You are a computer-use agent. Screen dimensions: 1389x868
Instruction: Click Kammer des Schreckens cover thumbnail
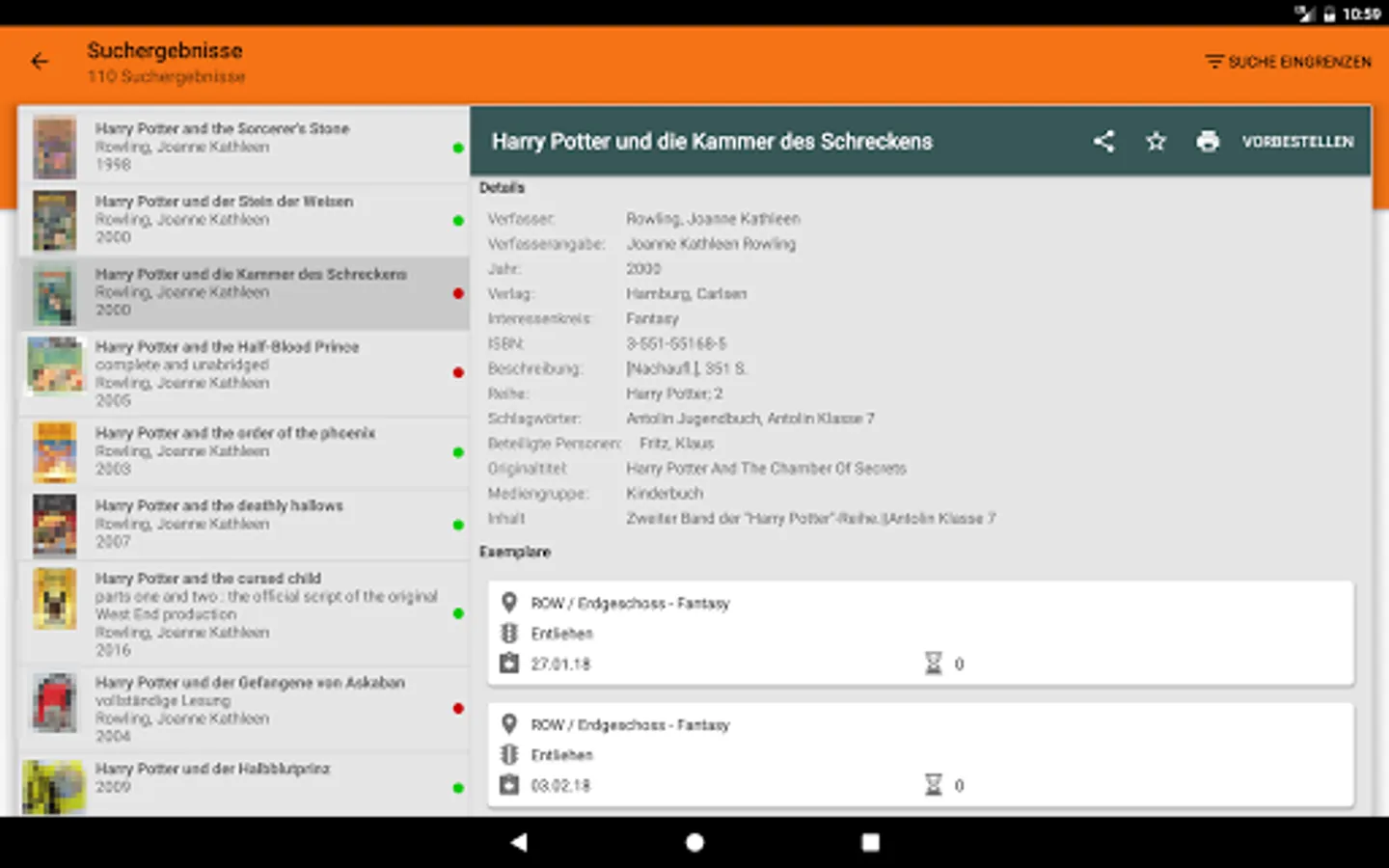pyautogui.click(x=55, y=293)
